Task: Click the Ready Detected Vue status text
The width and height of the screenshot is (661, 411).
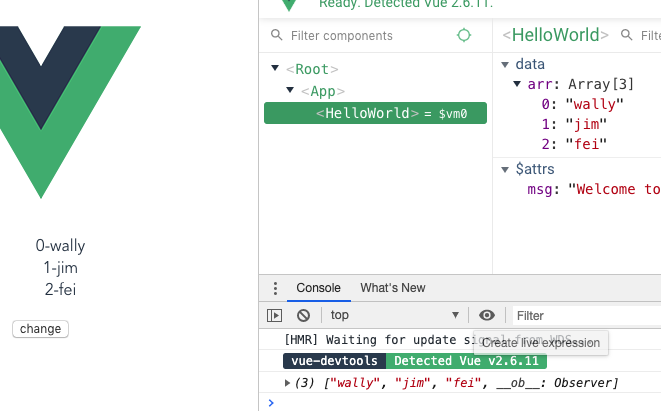Action: pos(406,4)
